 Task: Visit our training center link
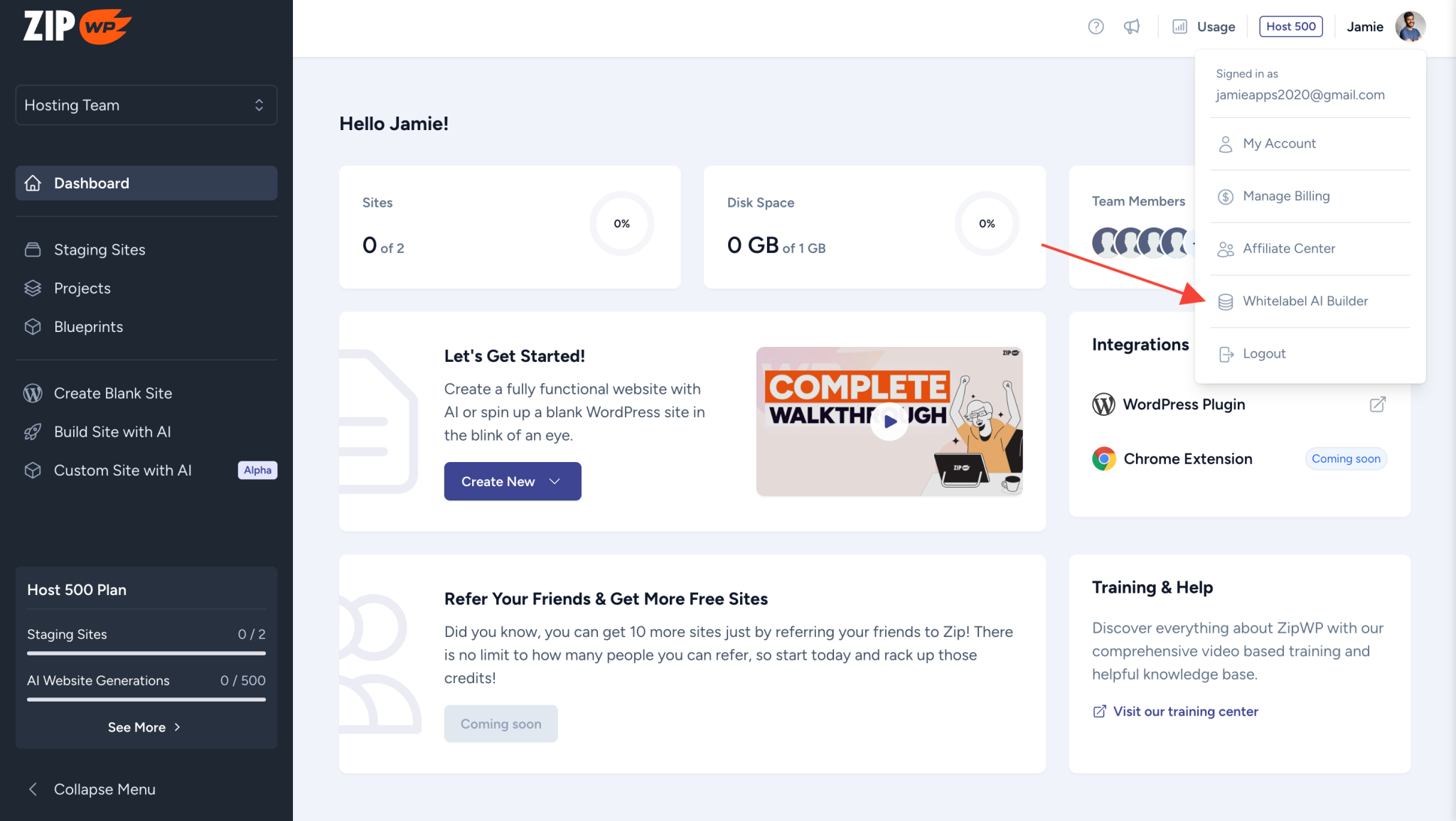[1185, 711]
